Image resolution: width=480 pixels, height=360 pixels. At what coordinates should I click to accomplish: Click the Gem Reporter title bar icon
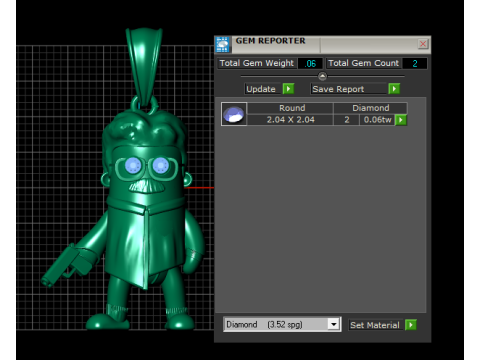pos(222,44)
